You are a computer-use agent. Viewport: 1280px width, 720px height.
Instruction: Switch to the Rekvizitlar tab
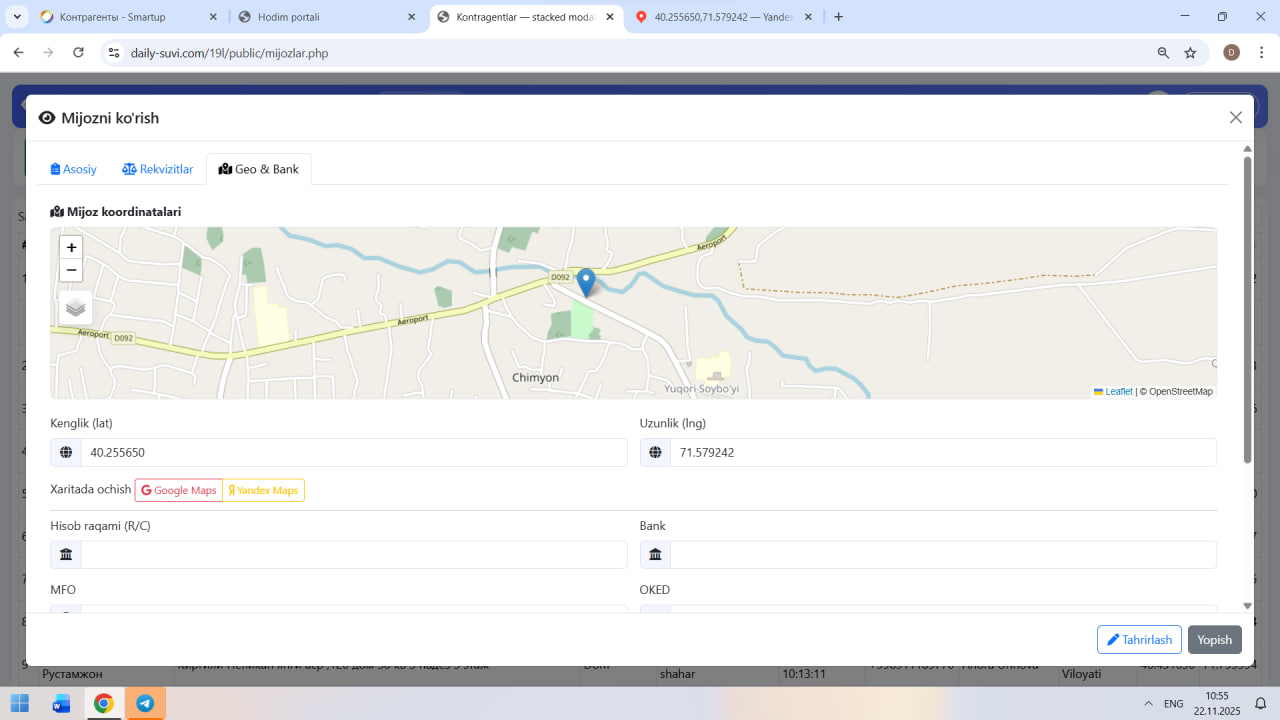pyautogui.click(x=158, y=170)
